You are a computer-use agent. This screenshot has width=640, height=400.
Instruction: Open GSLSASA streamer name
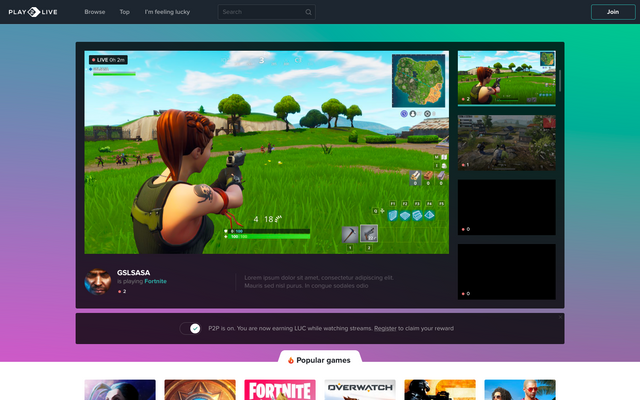(x=133, y=272)
